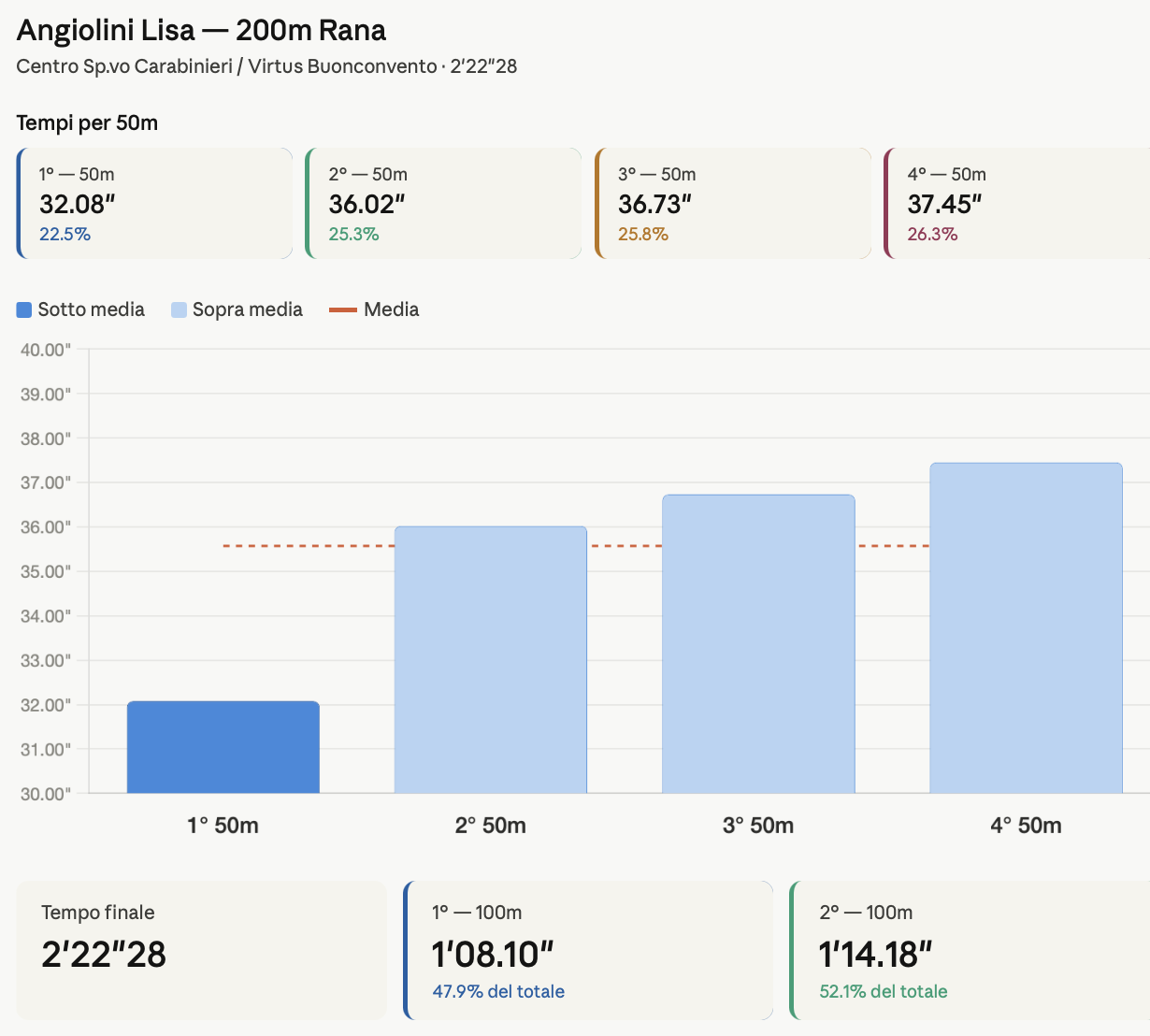Select the 3° 50m bar in chart

coord(758,643)
